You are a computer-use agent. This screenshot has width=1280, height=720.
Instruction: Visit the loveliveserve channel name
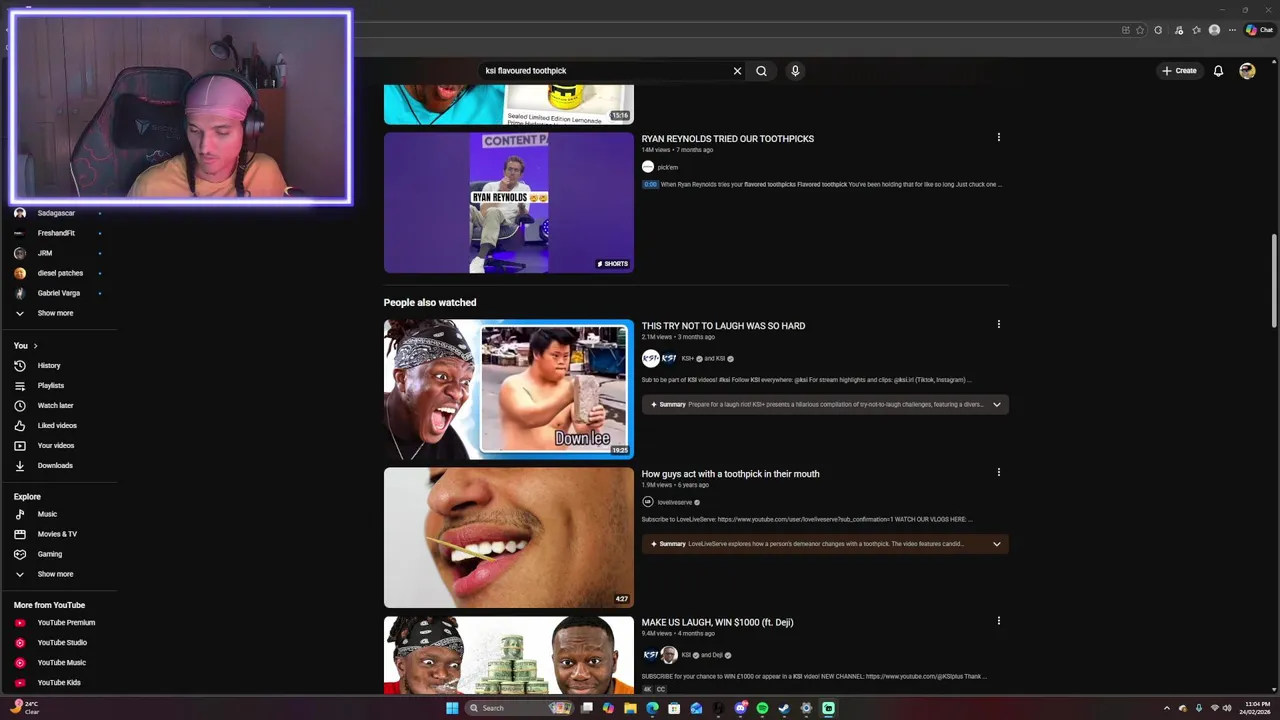click(674, 502)
